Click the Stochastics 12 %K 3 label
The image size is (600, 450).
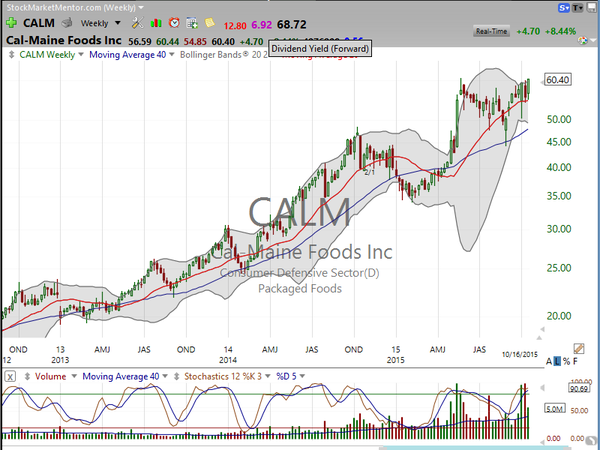click(223, 377)
